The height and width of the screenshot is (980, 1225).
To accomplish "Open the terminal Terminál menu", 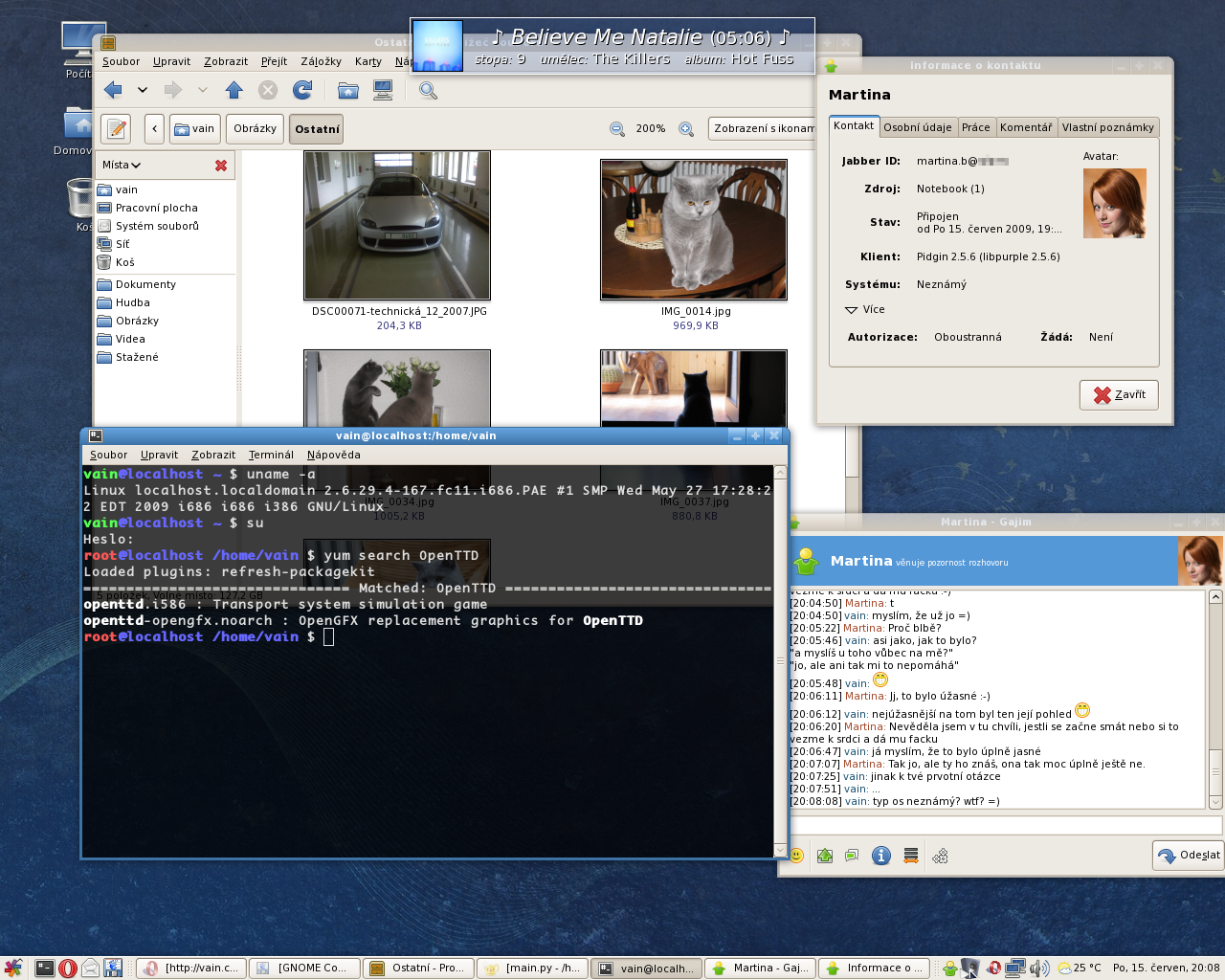I will coord(271,455).
